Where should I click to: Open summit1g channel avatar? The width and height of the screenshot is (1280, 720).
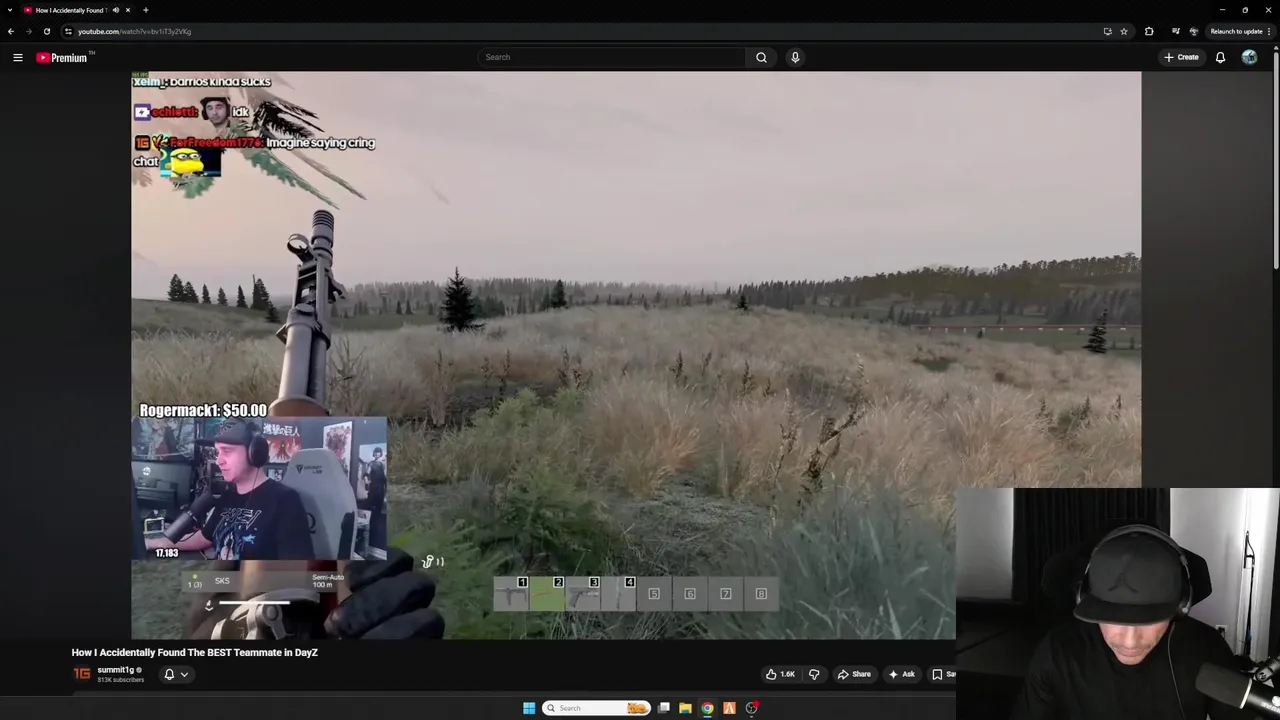pos(82,674)
